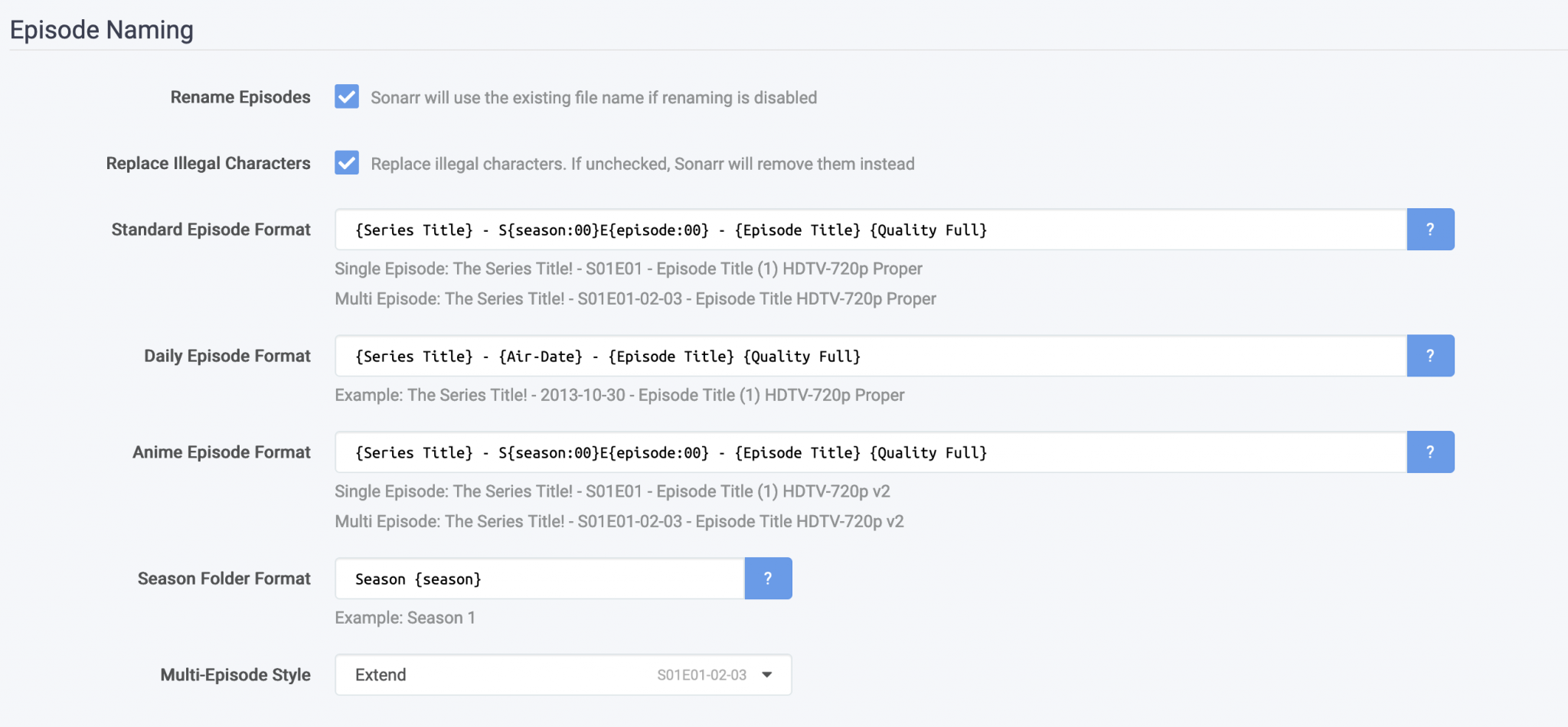Disable the Rename Episodes checkbox
The height and width of the screenshot is (727, 1568).
tap(347, 97)
